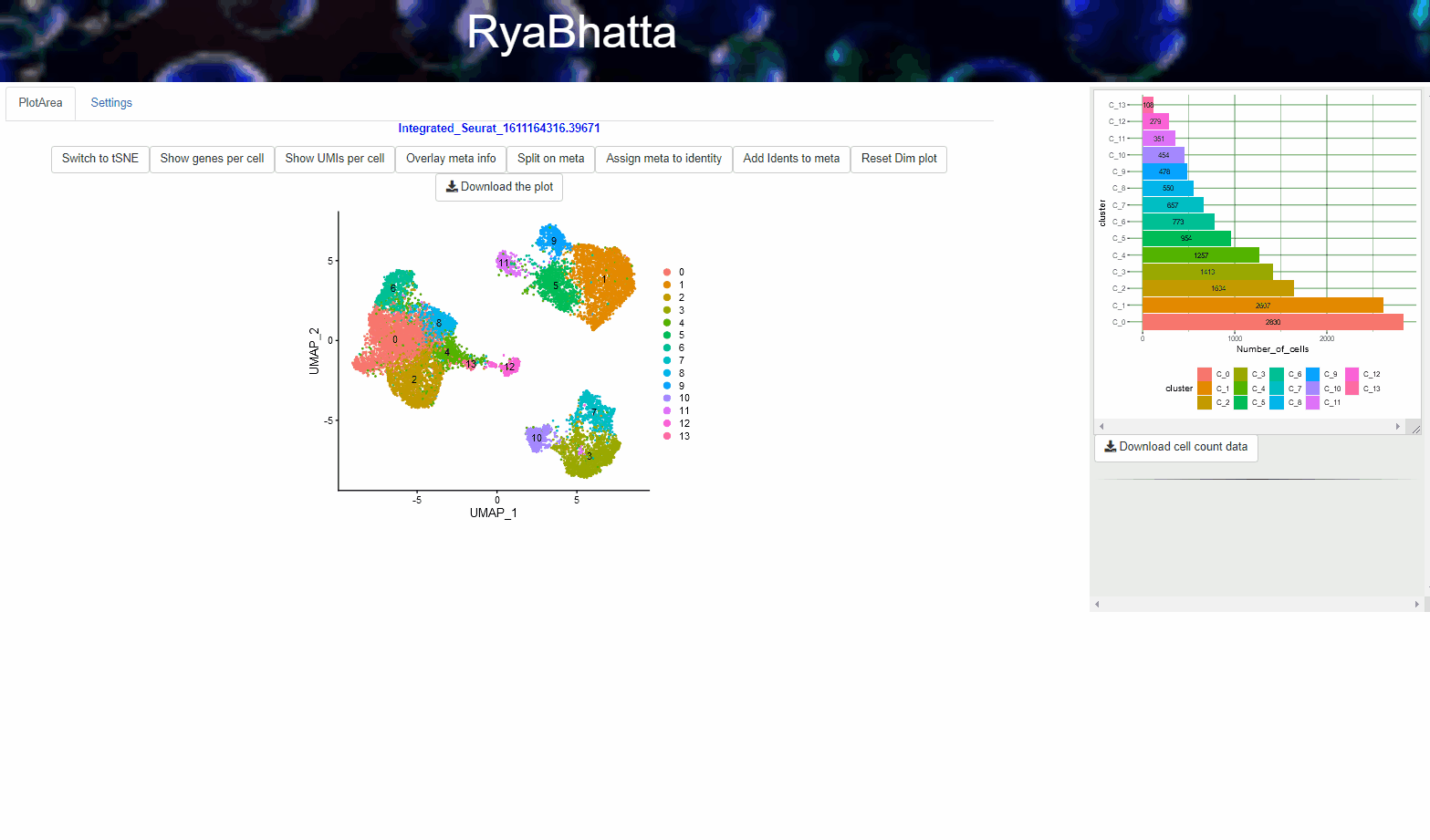Download the cell count data
Screen dimensions: 1430x840
coord(1175,447)
